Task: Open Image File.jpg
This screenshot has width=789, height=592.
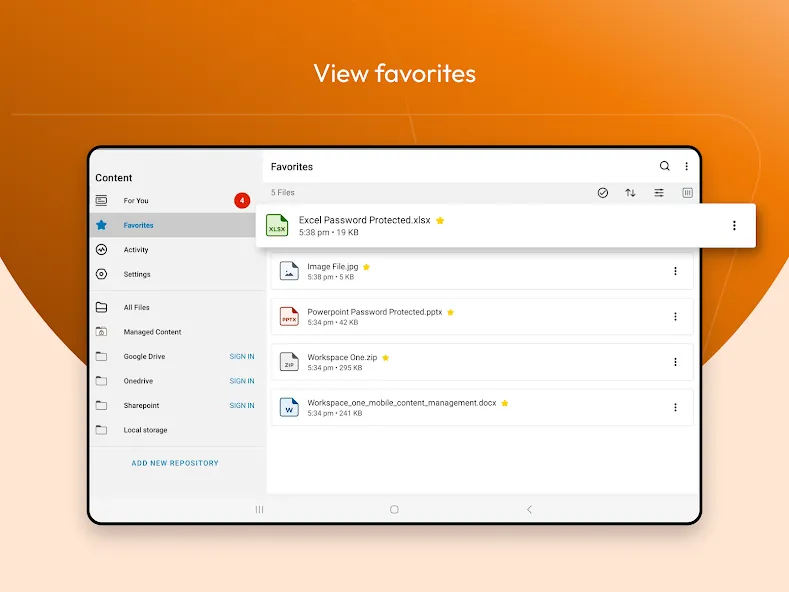Action: [x=482, y=271]
